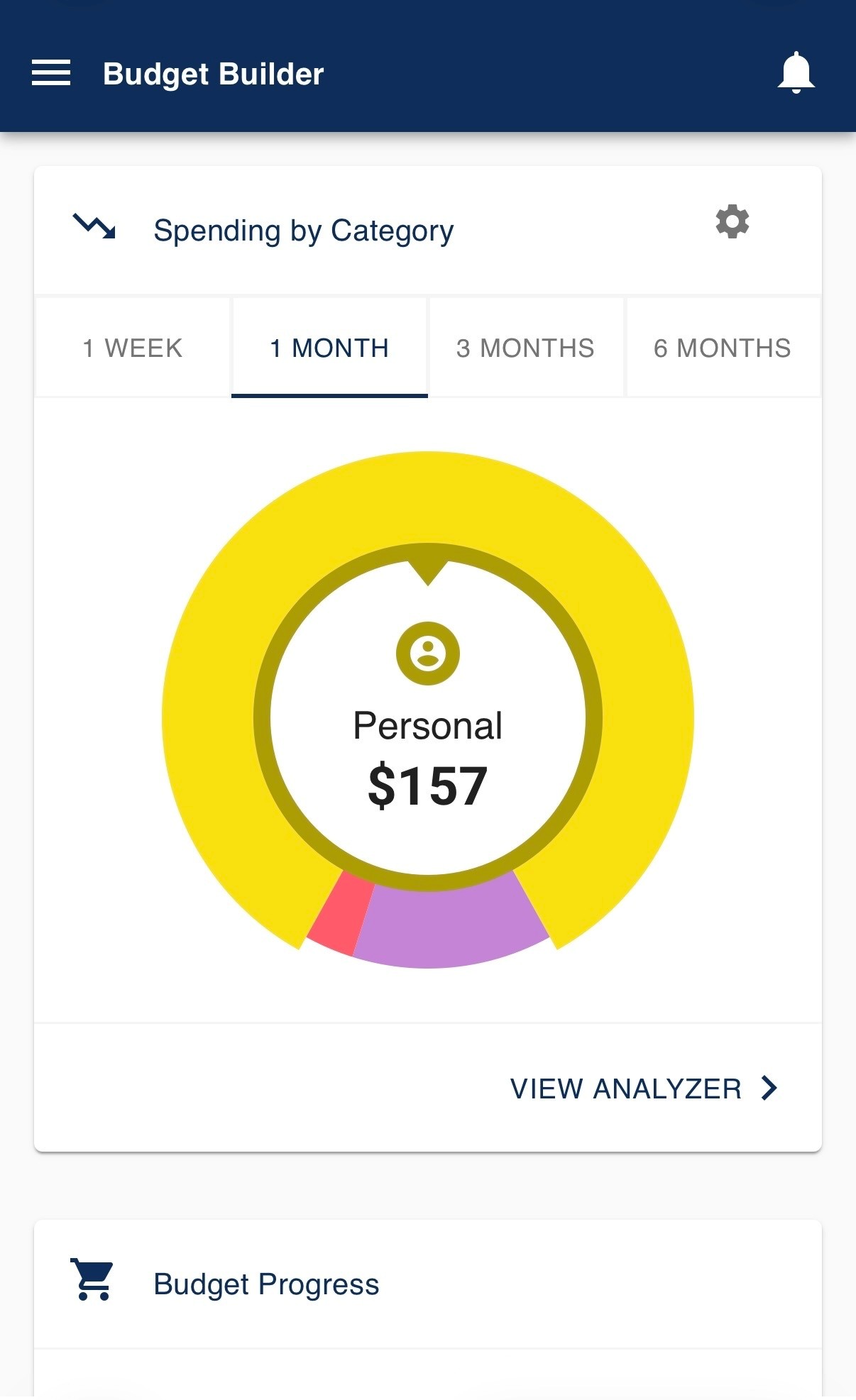Open the Budget Progress card header
Screen dimensions: 856x1400
coord(428,1284)
